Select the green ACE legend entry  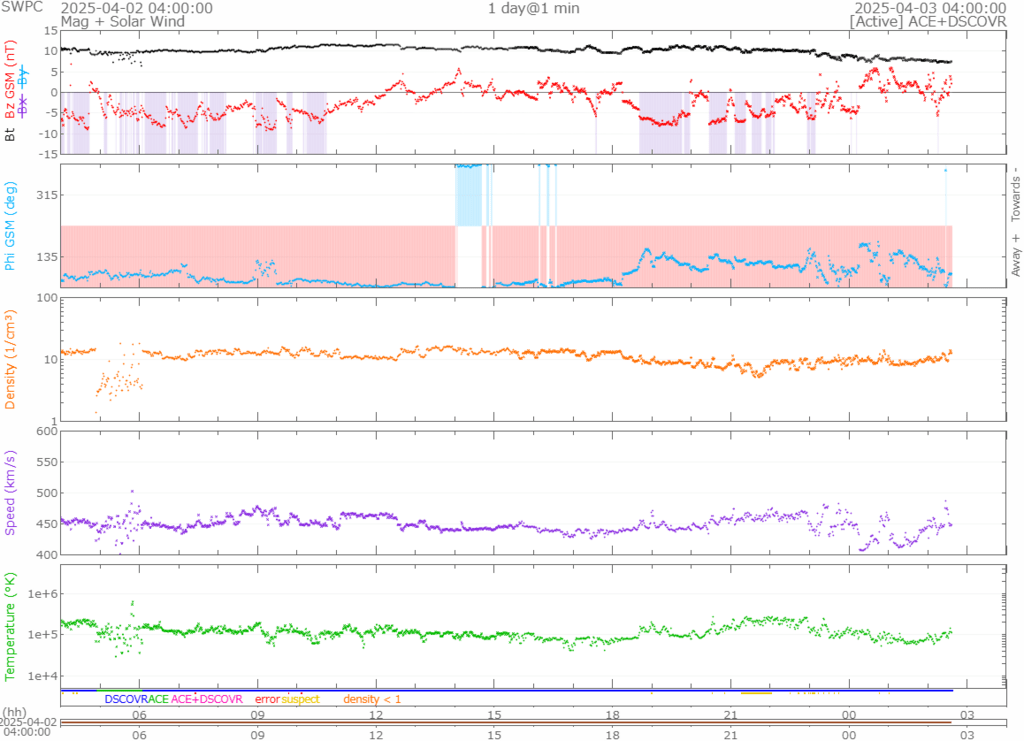click(157, 699)
